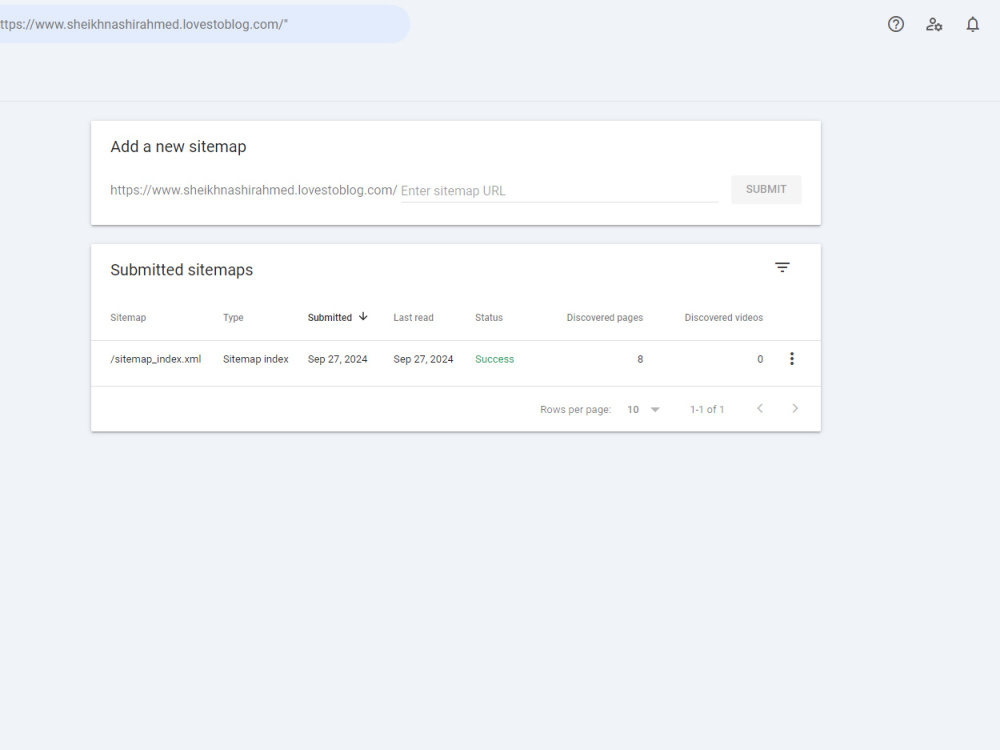Click the Rows per page label

tap(575, 409)
